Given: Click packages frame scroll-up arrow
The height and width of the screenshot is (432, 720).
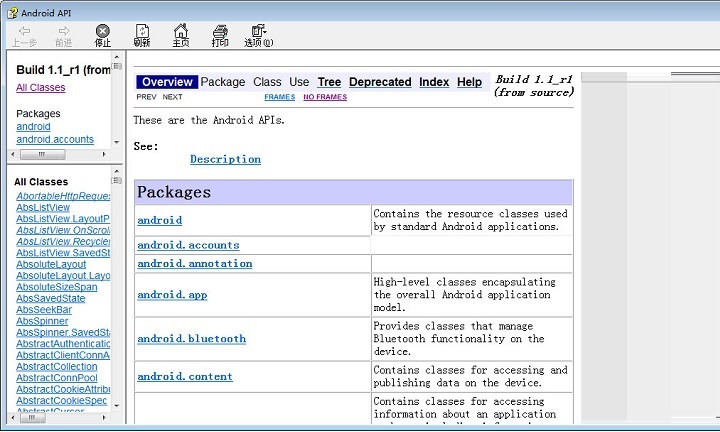Looking at the screenshot, I should (117, 57).
